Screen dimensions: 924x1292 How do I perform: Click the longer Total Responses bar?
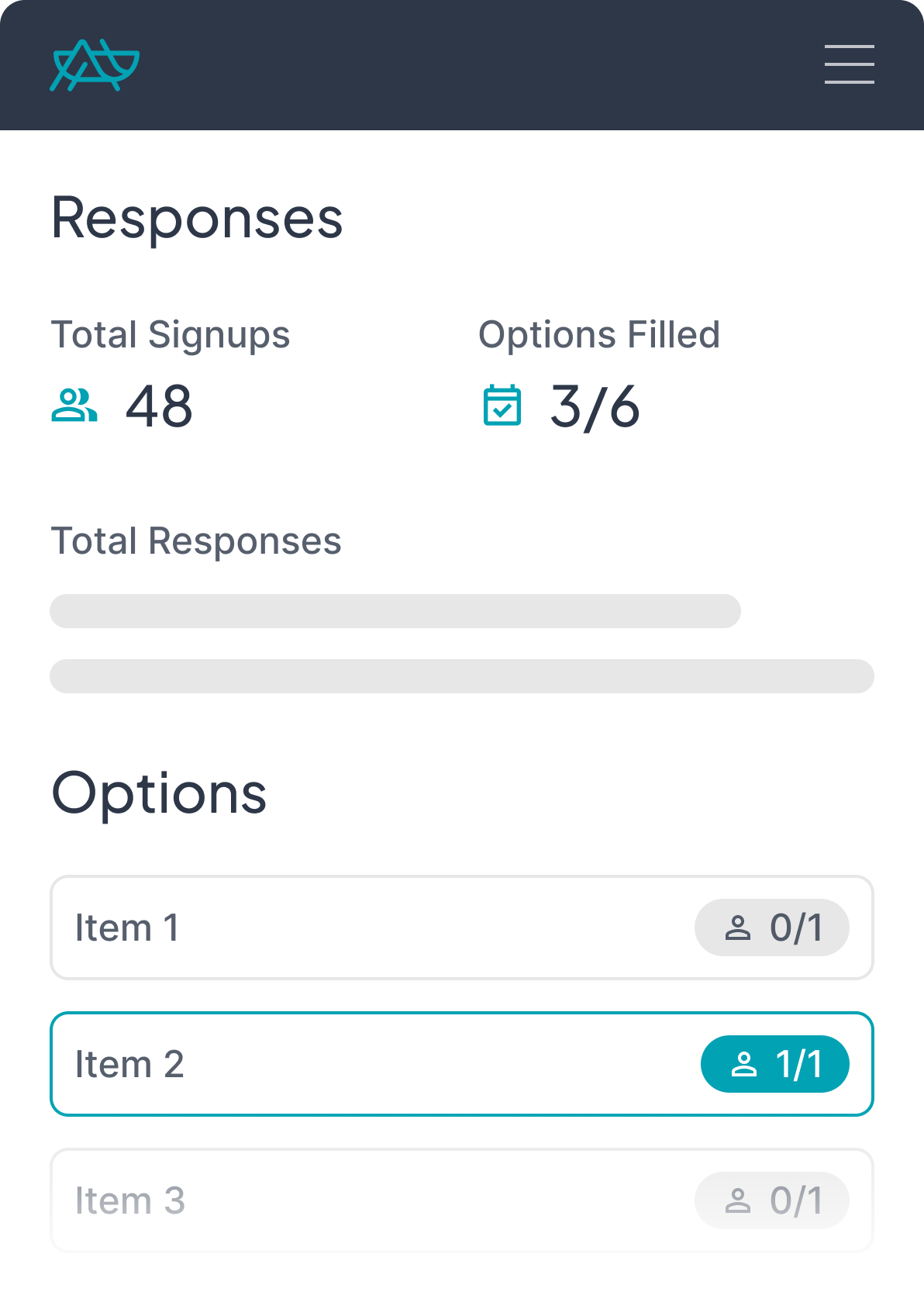click(x=462, y=676)
